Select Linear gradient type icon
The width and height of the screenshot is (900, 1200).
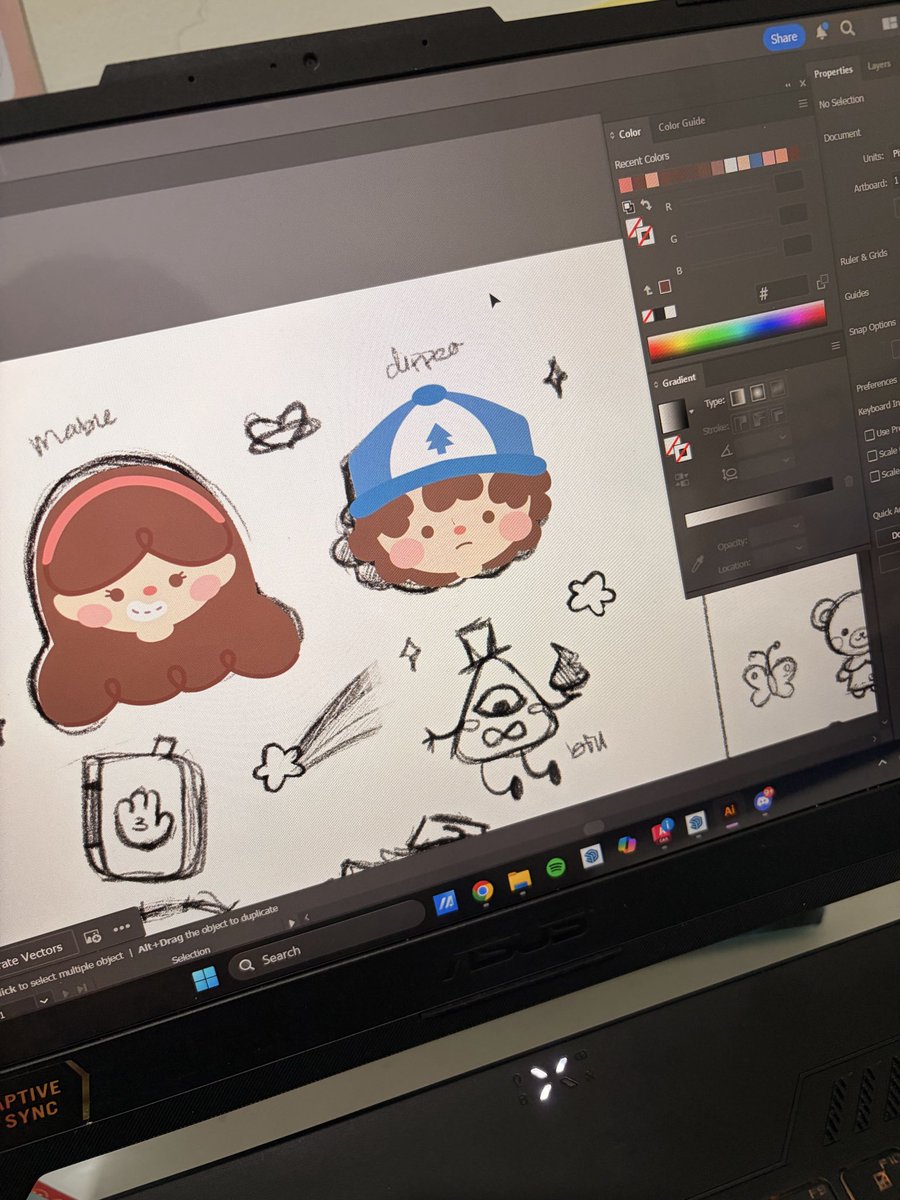click(x=738, y=397)
